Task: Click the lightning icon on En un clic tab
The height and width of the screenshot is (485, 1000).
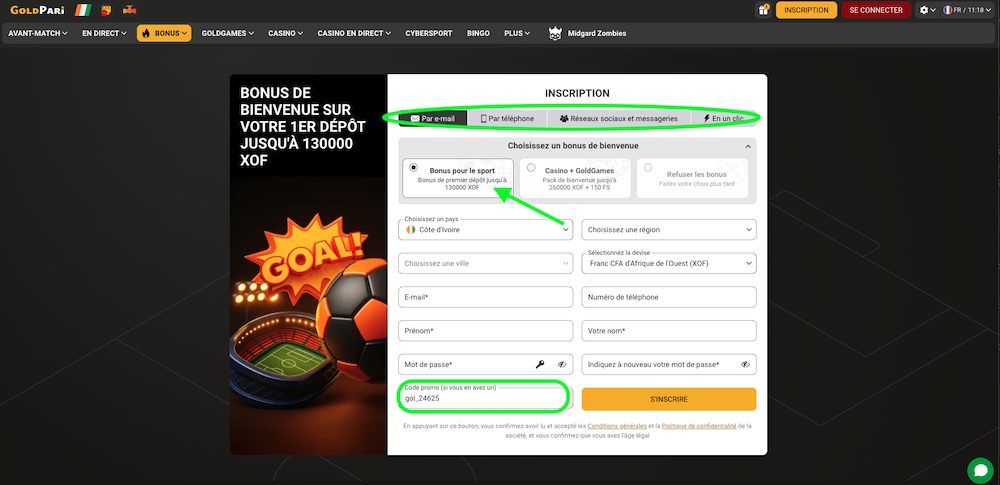Action: (x=707, y=119)
